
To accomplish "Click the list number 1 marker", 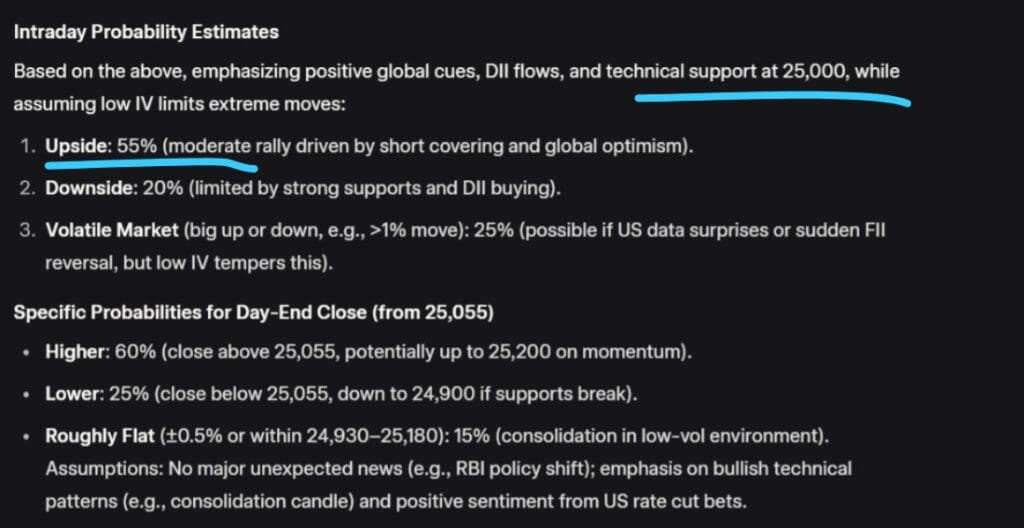I will click(x=26, y=146).
